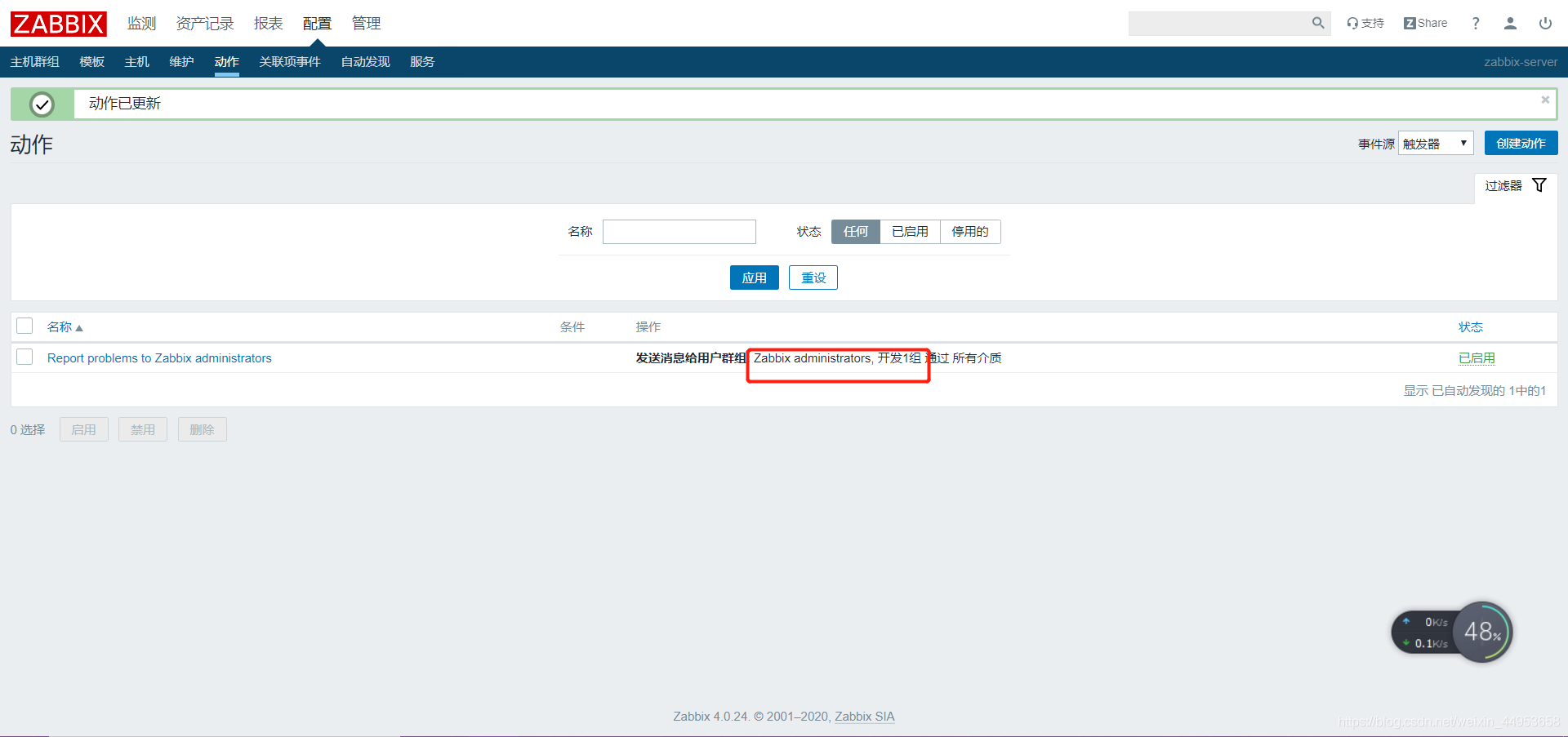
Task: Go to 动作 submenu
Action: [x=226, y=62]
